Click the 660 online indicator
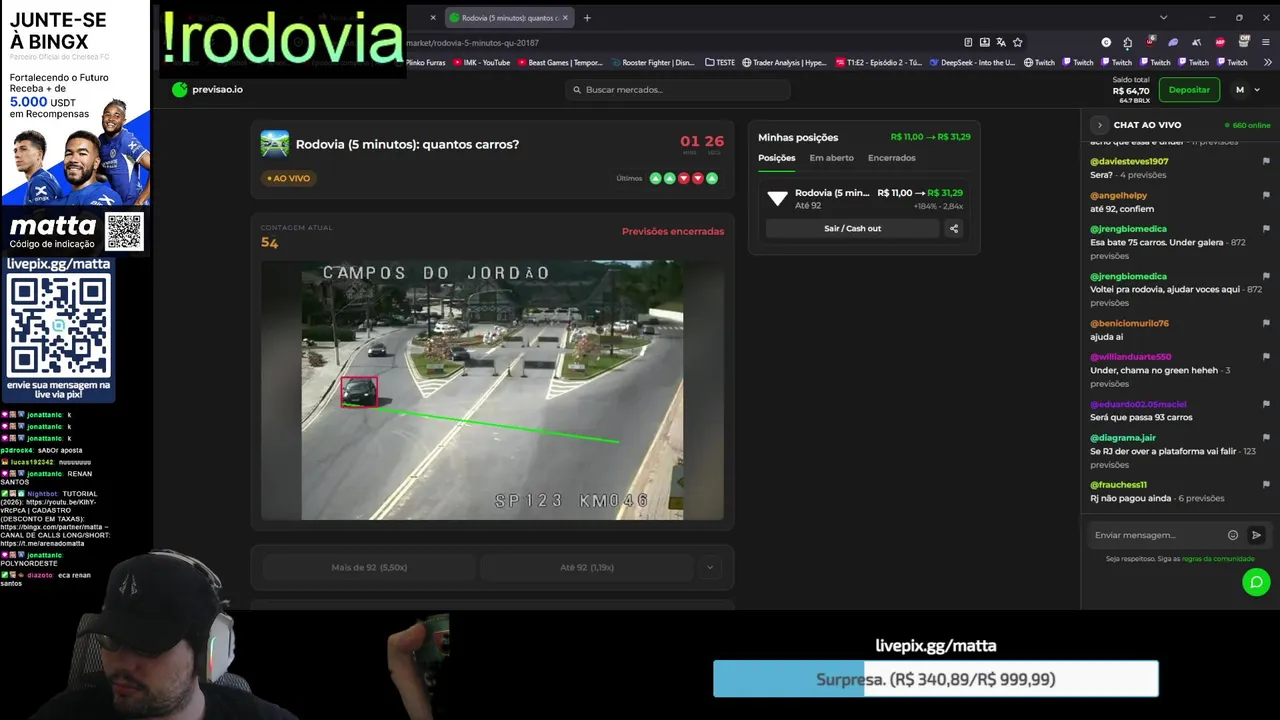Screen dimensions: 1280x720 click(x=1247, y=125)
